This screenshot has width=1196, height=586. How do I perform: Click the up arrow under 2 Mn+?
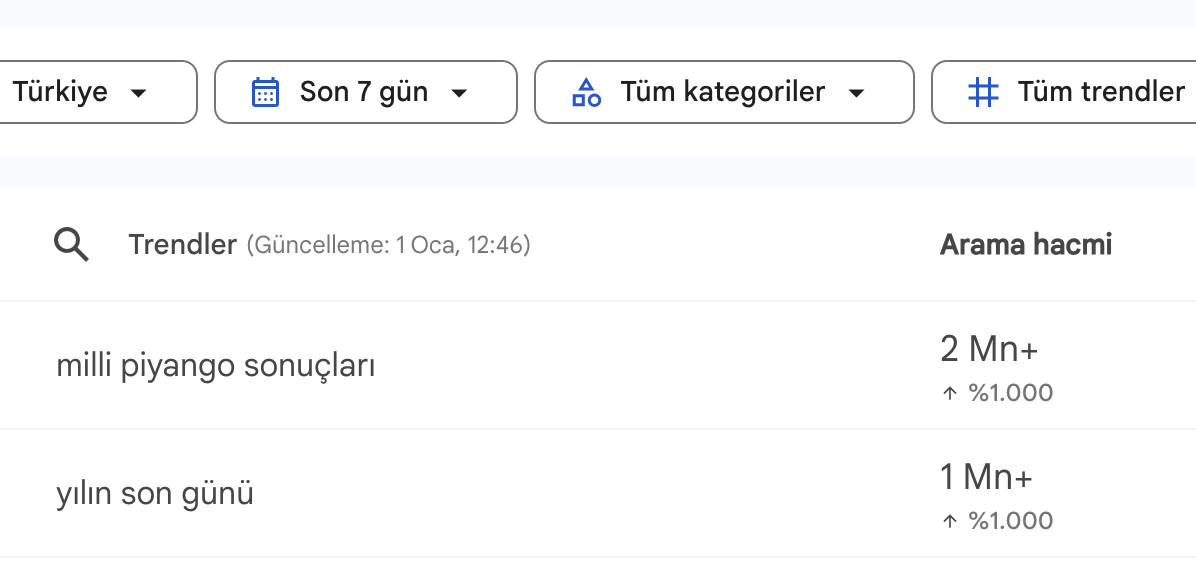click(950, 393)
